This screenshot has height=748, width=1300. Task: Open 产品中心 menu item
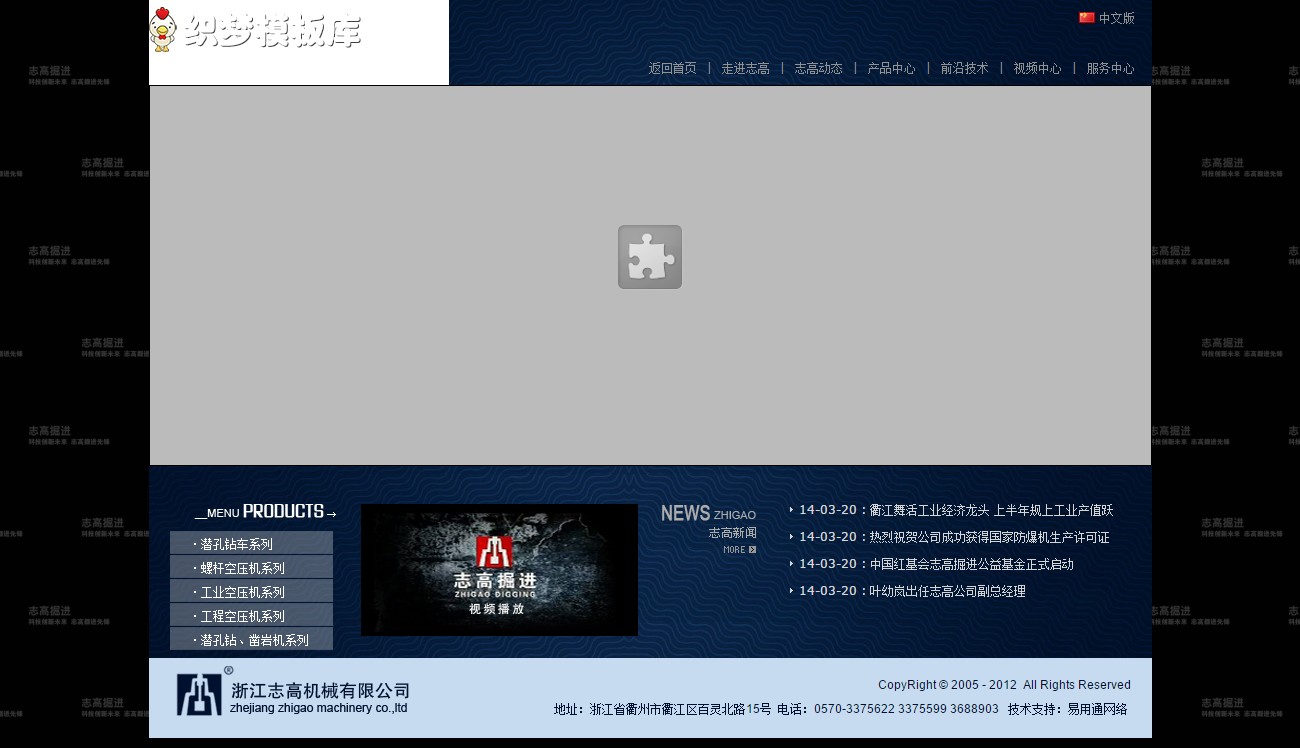[x=891, y=69]
